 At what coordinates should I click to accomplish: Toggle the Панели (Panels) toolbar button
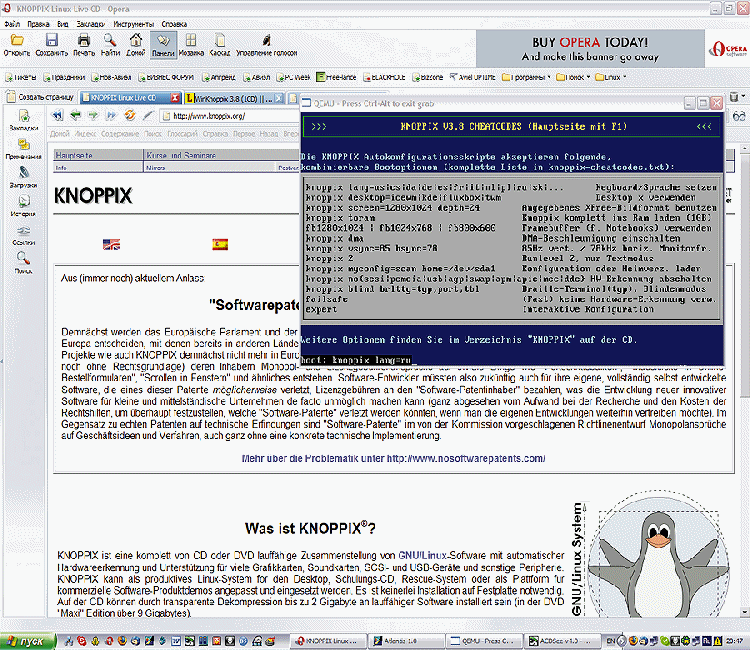[163, 45]
